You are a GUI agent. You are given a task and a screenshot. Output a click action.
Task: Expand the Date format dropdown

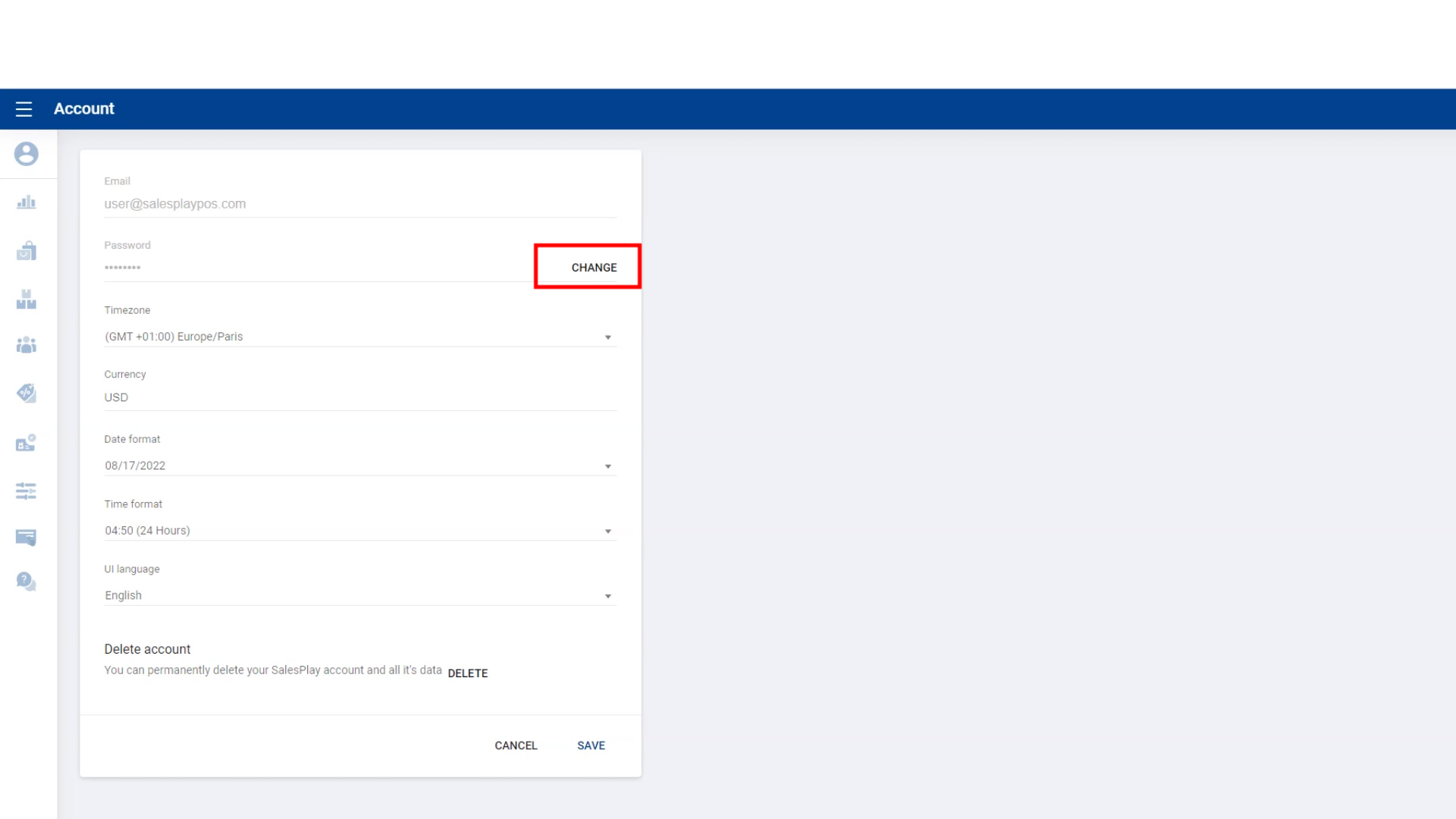coord(360,466)
